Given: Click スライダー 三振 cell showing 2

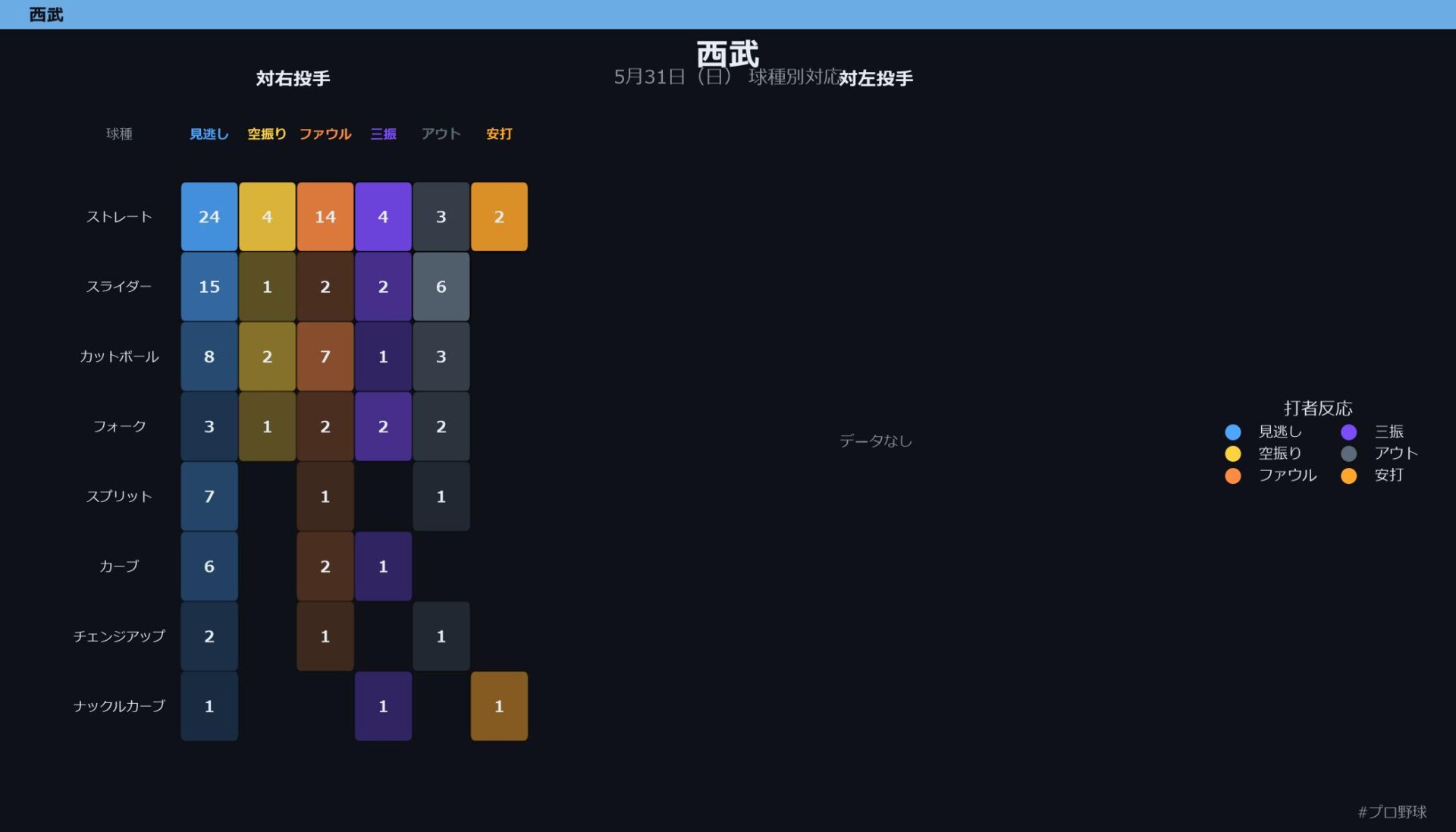Looking at the screenshot, I should (x=383, y=287).
